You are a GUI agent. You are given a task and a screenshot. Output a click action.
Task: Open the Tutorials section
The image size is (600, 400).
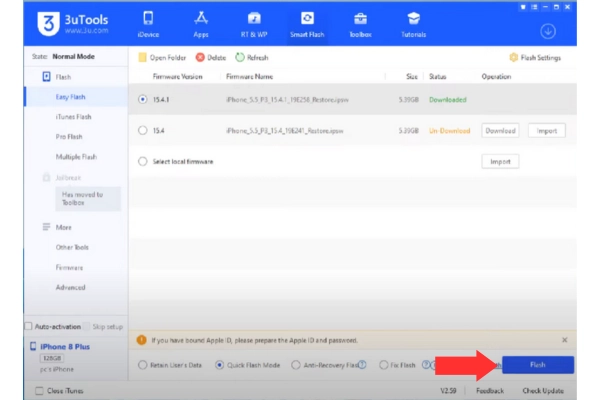[x=415, y=23]
